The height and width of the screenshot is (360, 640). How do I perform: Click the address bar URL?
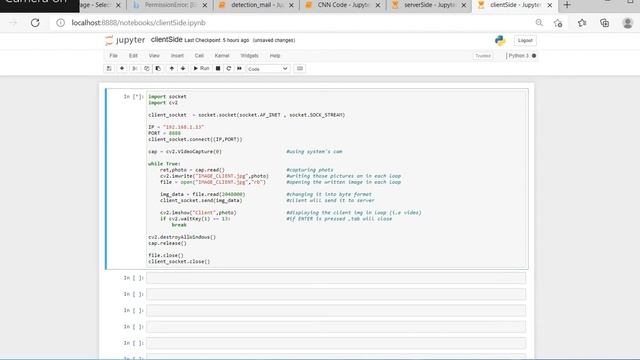coord(138,23)
